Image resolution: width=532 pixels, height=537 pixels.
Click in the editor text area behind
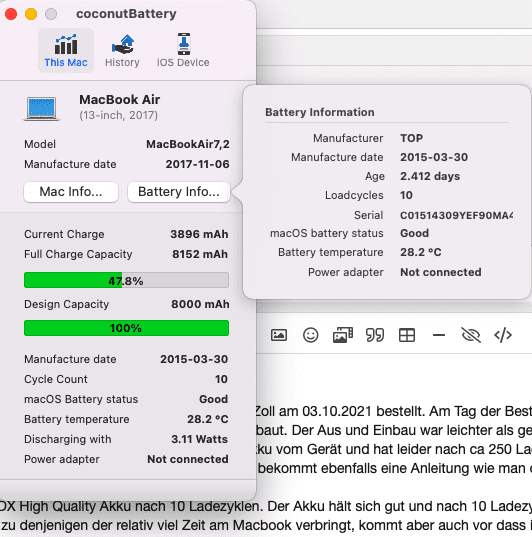pyautogui.click(x=394, y=445)
